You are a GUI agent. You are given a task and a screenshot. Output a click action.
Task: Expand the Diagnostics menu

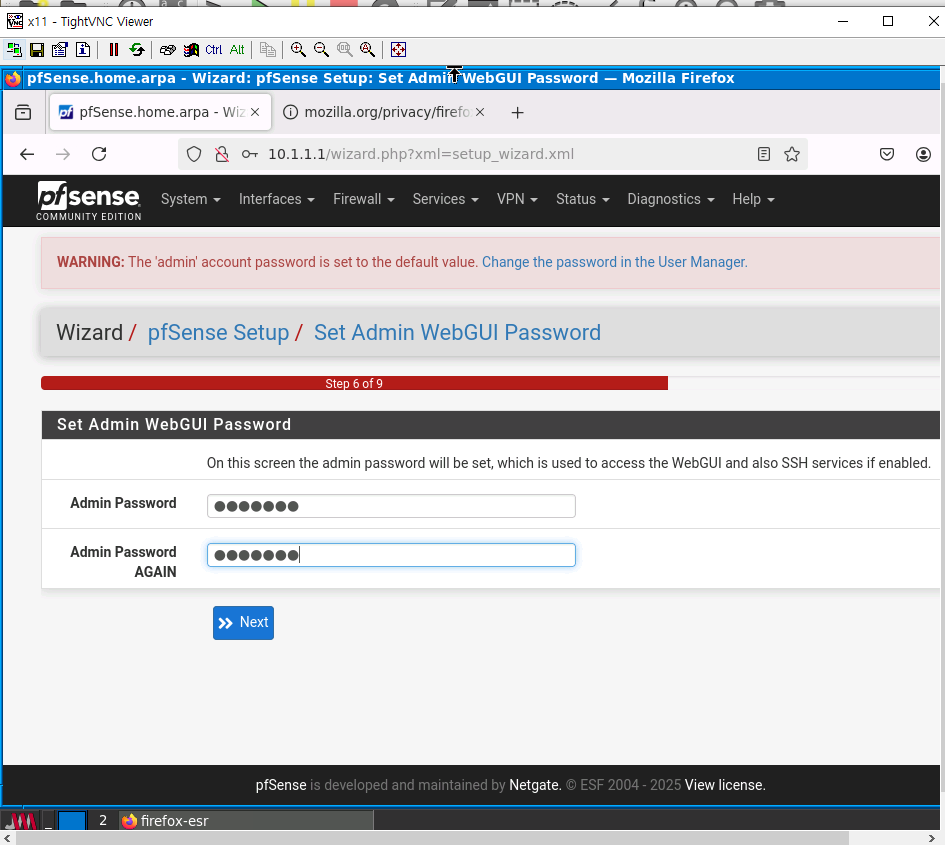[671, 199]
